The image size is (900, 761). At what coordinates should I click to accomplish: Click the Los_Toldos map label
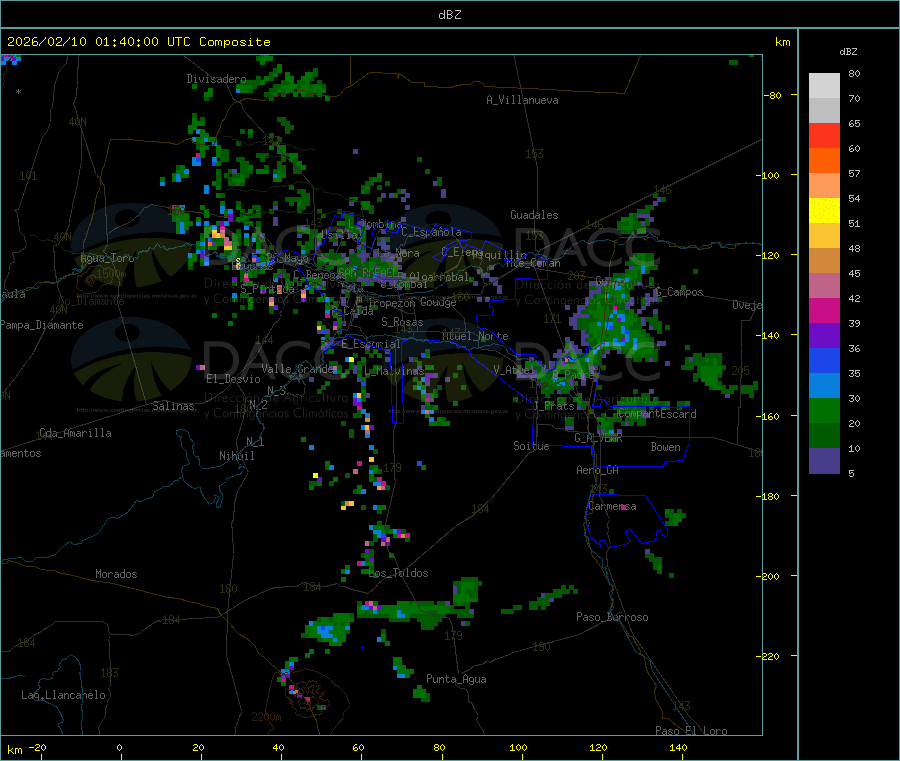[x=398, y=573]
